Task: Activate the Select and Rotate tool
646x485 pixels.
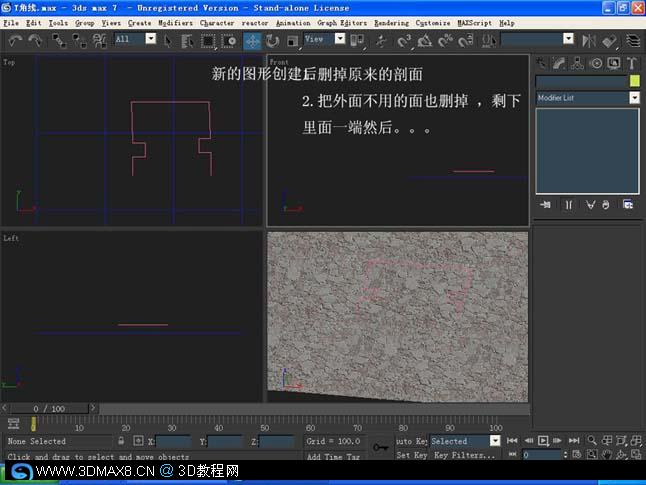Action: point(272,41)
